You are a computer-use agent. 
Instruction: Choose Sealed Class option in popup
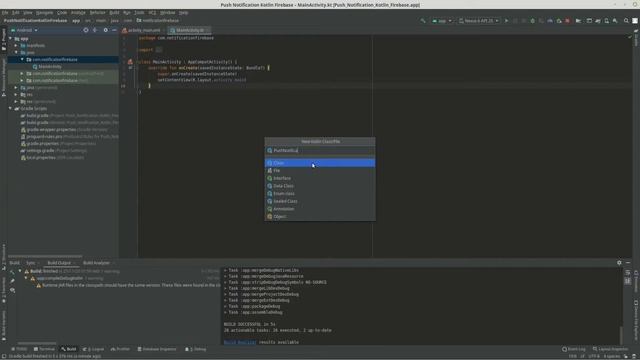point(320,201)
